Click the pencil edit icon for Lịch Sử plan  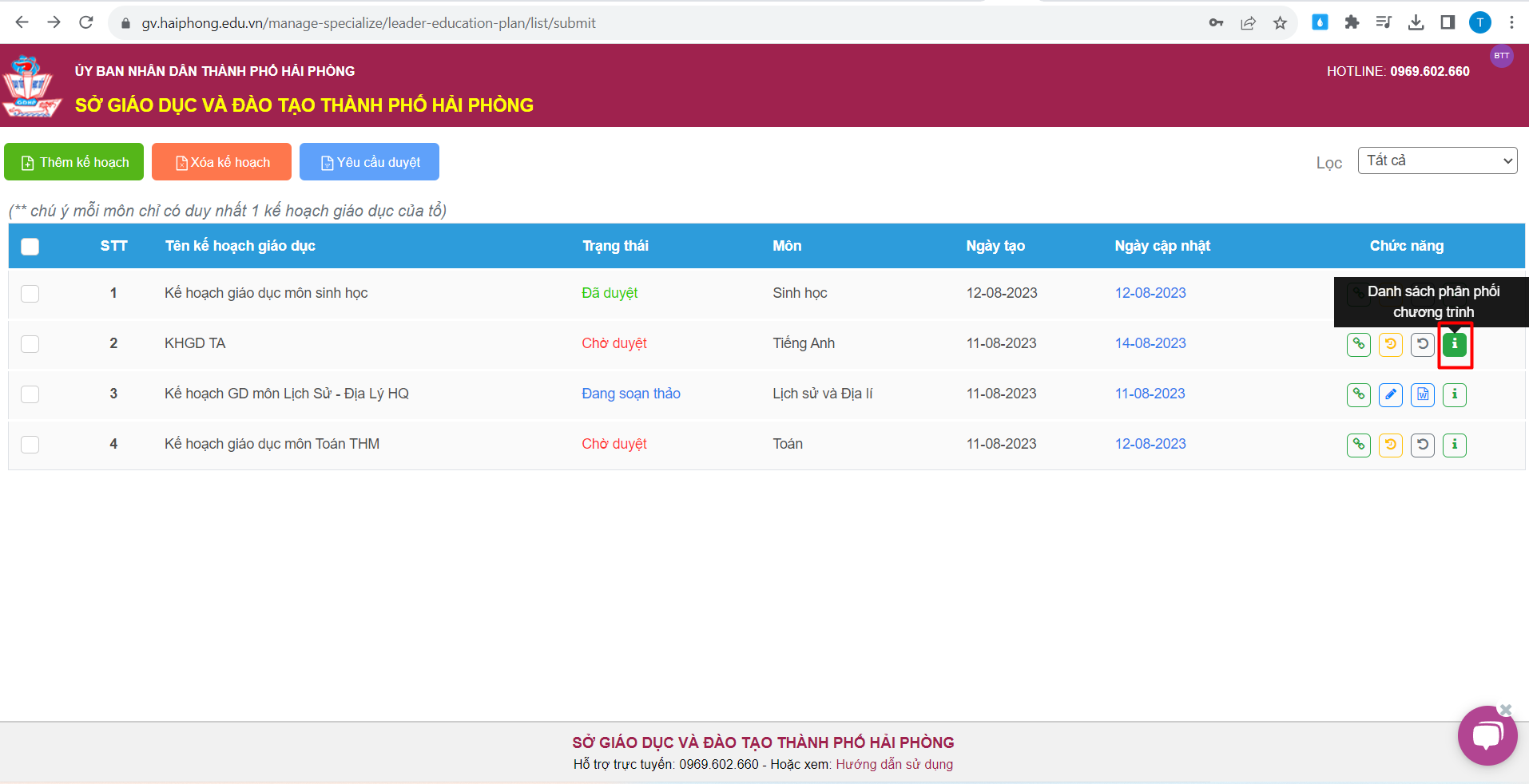pos(1390,394)
